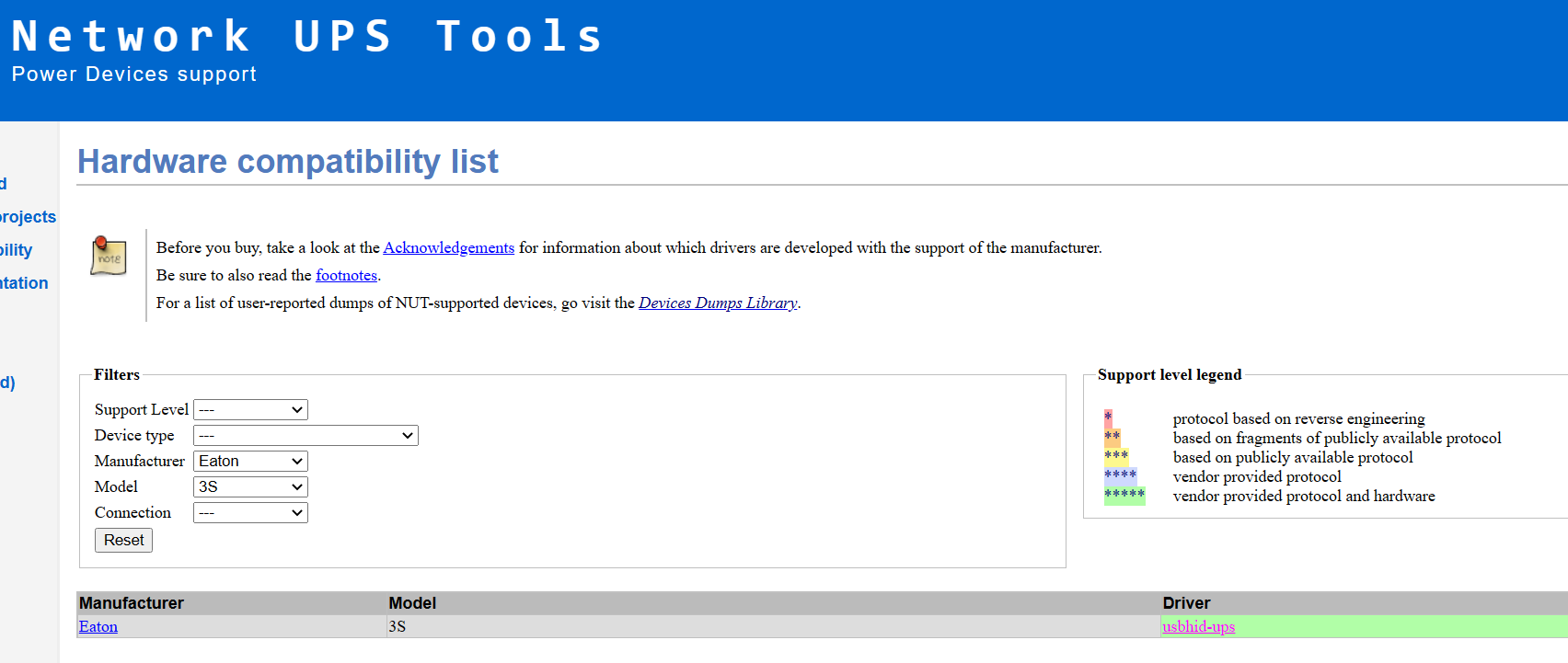1568x663 pixels.
Task: Open the Acknowledgements link
Action: pos(448,247)
